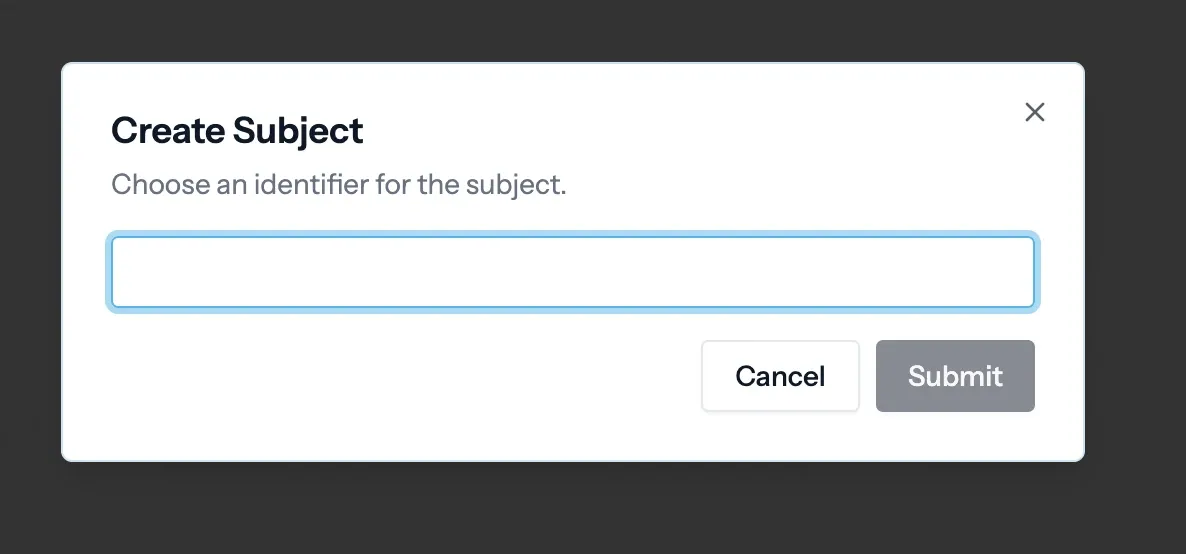Click the X icon in dialog corner

1035,112
